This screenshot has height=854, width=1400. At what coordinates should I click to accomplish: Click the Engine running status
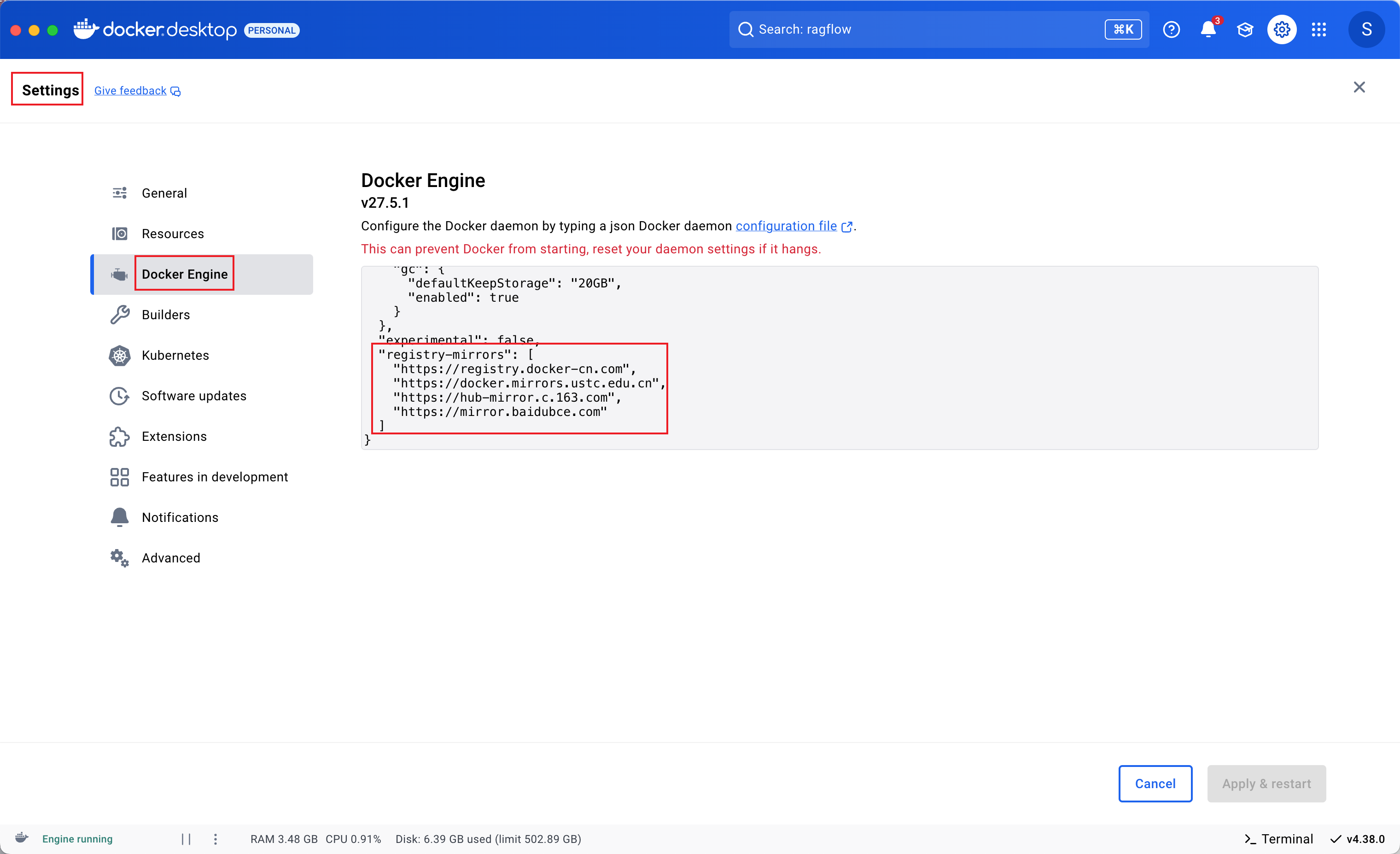[77, 839]
